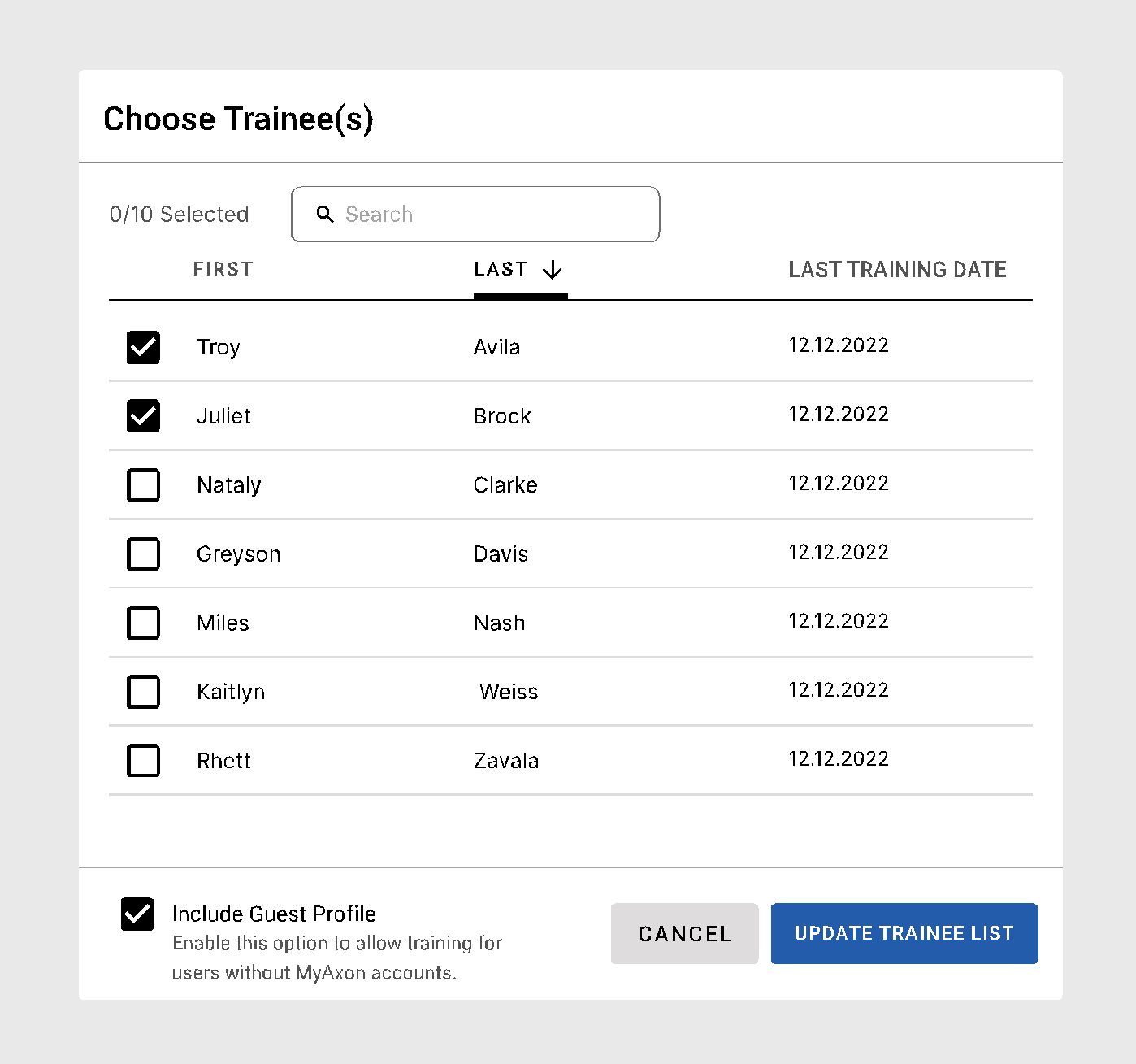1136x1064 pixels.
Task: Sort trainees by the FIRST column header
Action: pos(223,269)
